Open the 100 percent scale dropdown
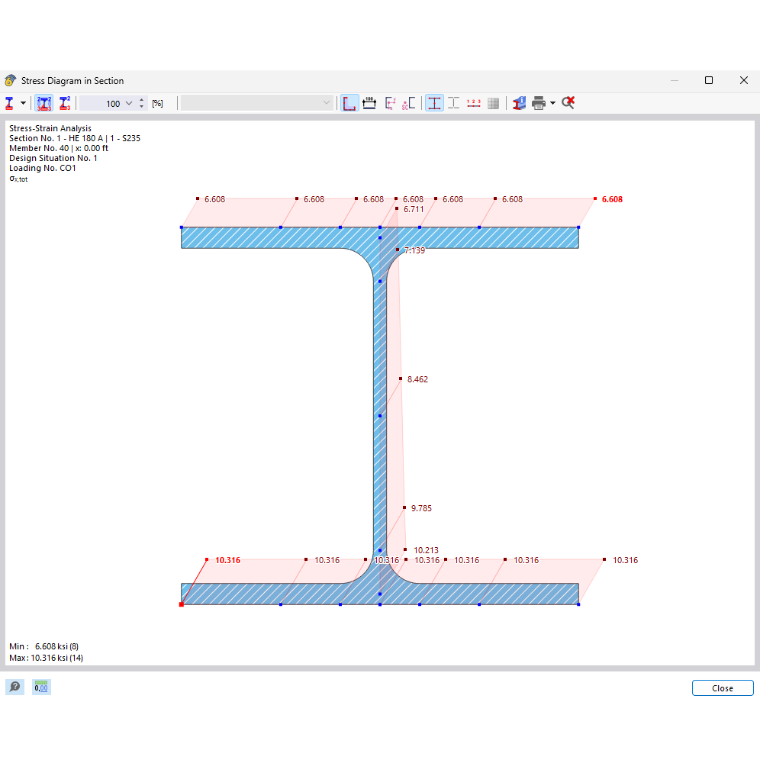The image size is (760, 772). (129, 103)
